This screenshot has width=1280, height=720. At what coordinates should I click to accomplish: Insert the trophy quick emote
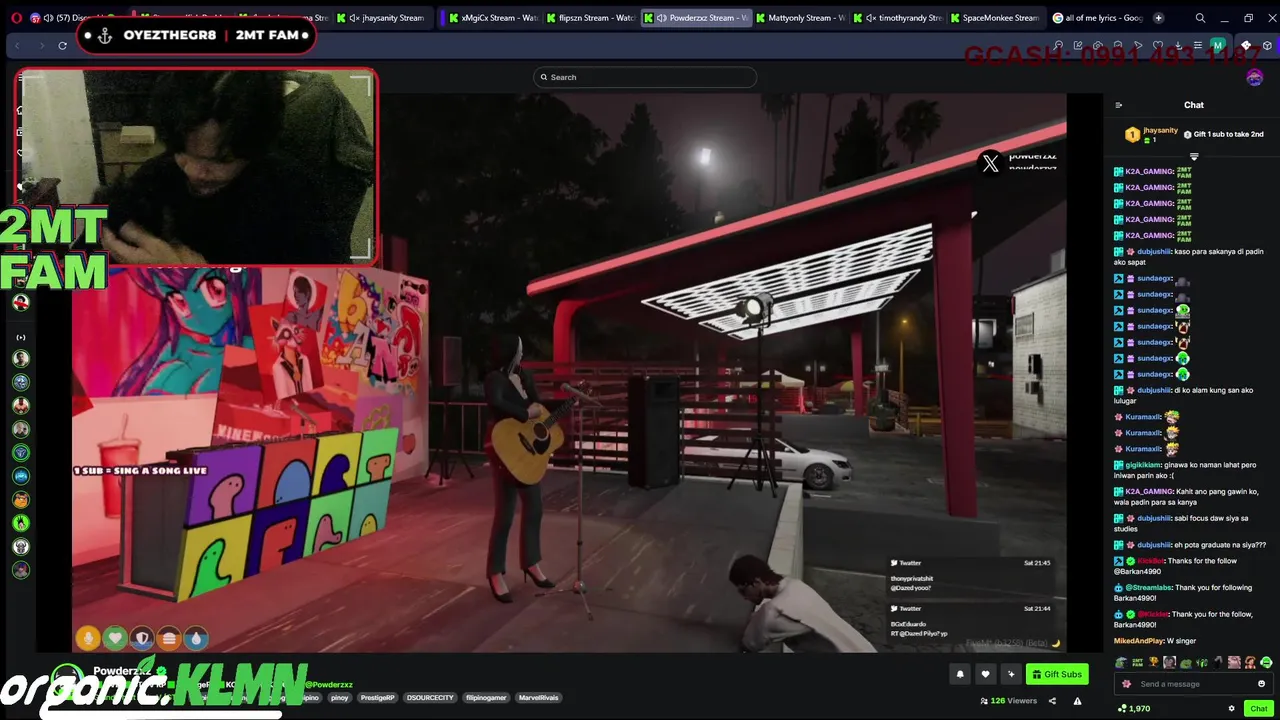(1154, 662)
